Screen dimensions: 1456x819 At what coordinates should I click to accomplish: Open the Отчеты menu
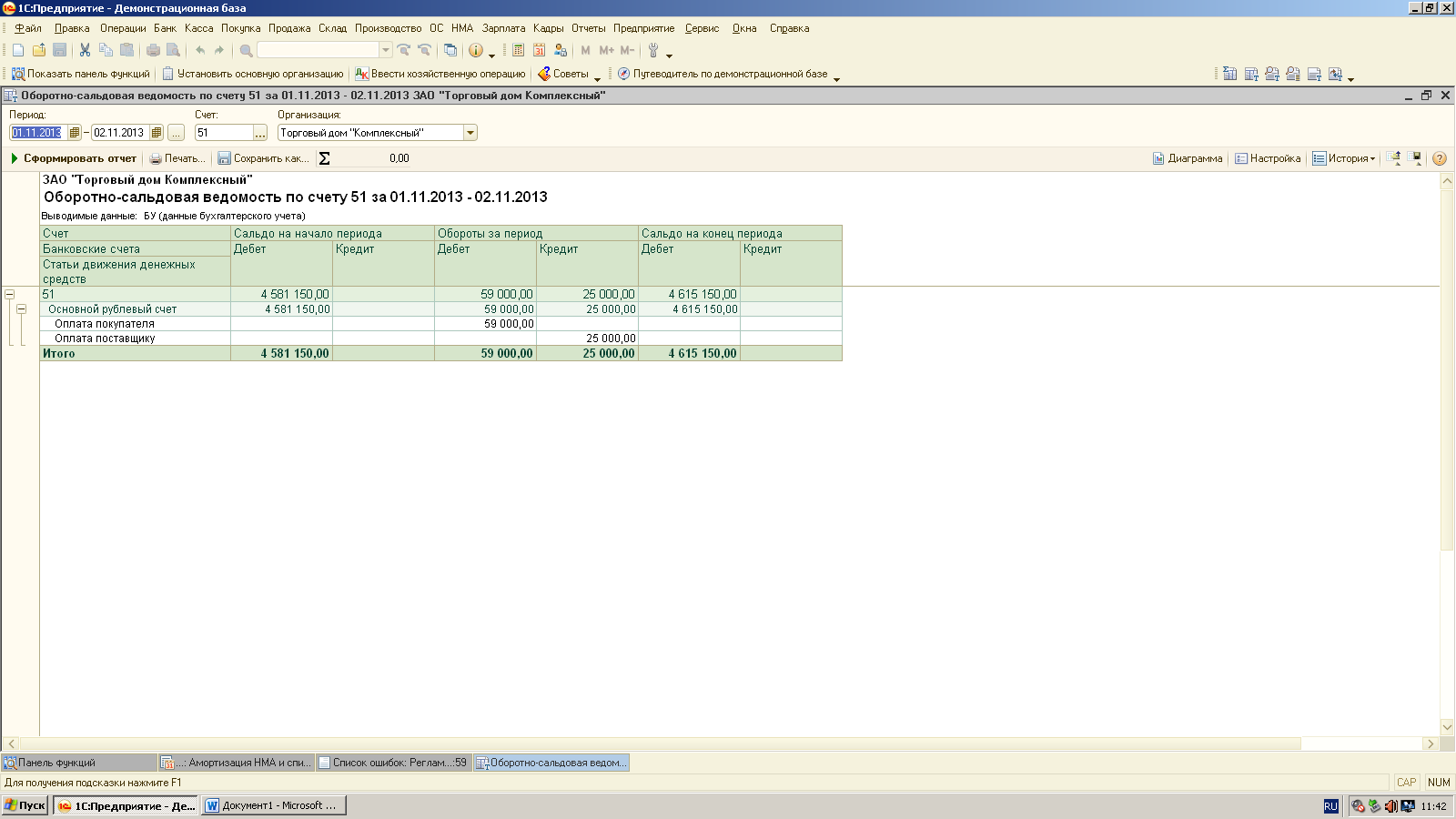click(588, 28)
